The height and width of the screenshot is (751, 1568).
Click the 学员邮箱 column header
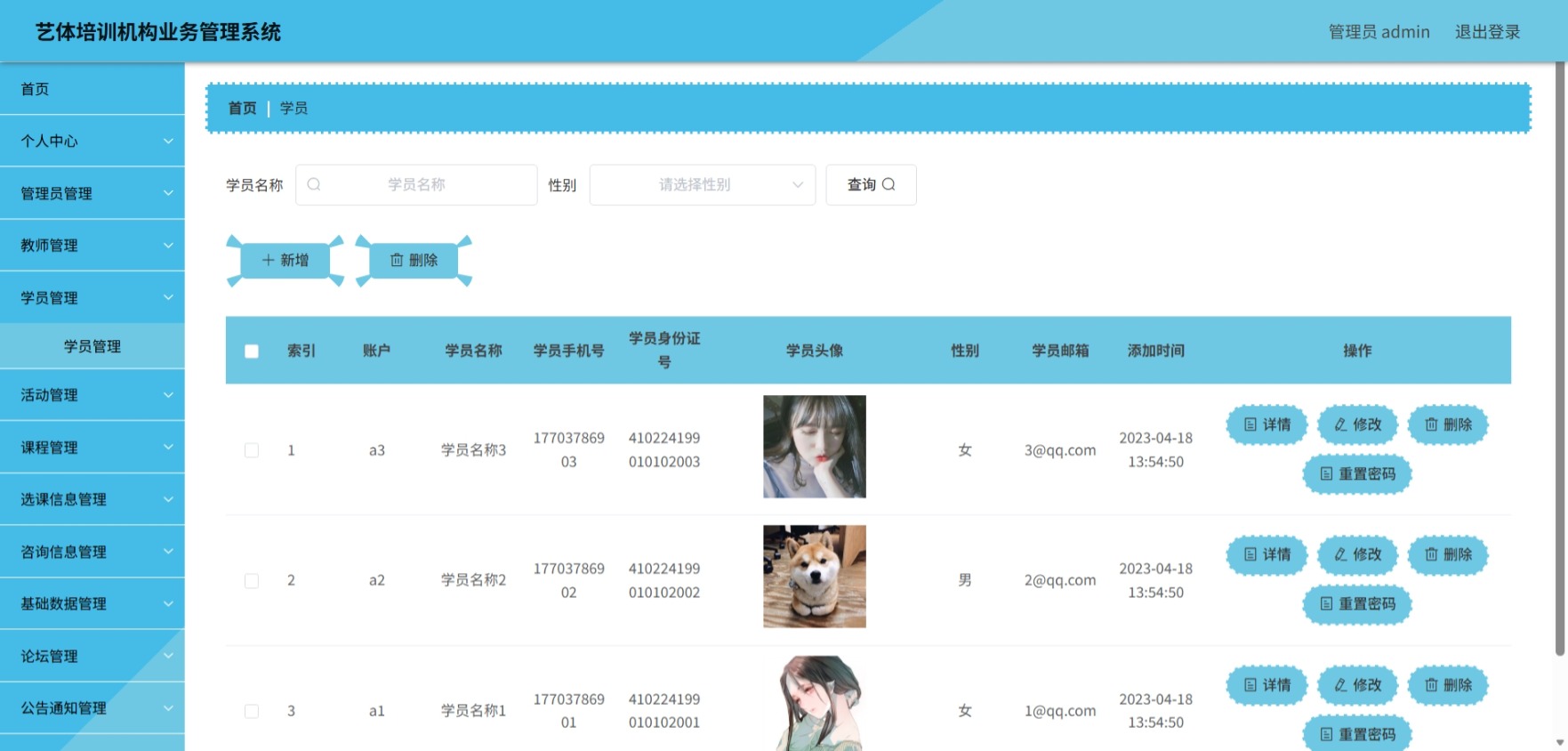pyautogui.click(x=1060, y=351)
